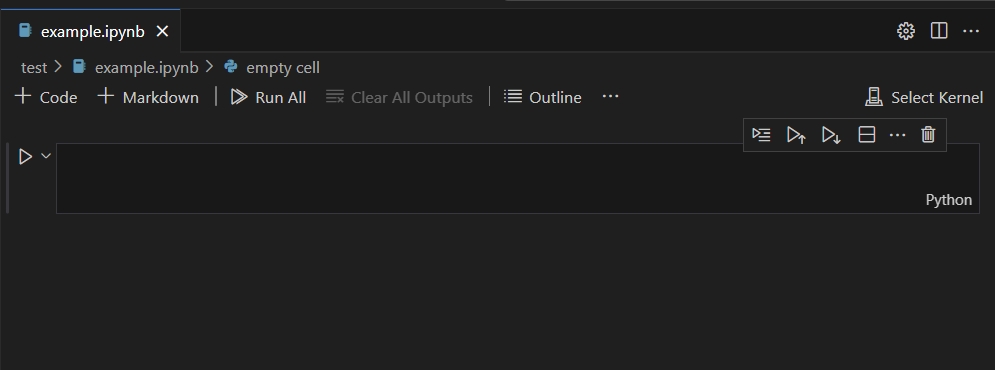Image resolution: width=995 pixels, height=370 pixels.
Task: Open more cell actions menu
Action: pyautogui.click(x=897, y=135)
